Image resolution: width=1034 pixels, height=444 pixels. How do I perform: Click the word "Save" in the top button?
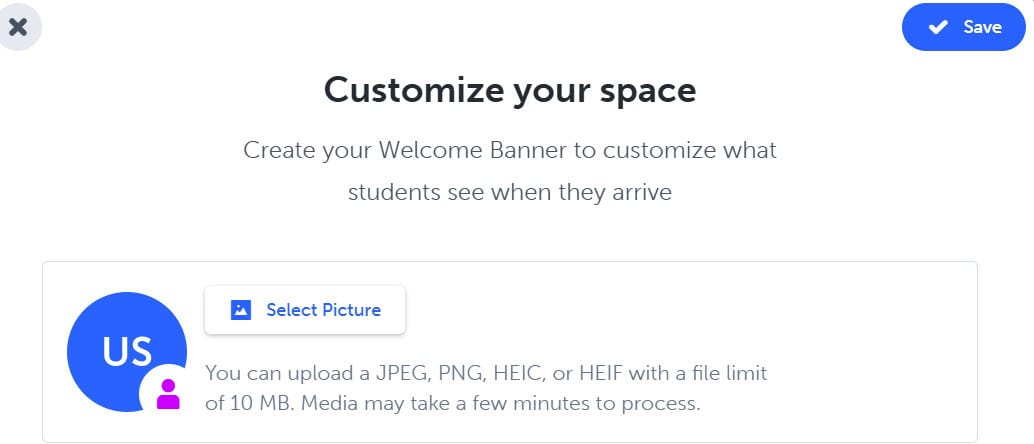pos(982,27)
